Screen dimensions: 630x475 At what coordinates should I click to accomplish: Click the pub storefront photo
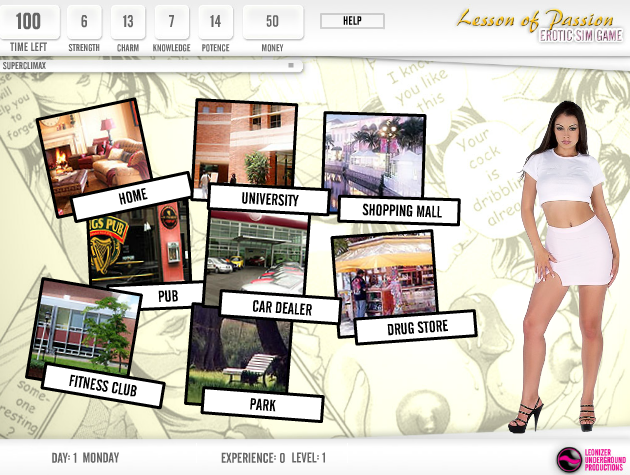139,245
